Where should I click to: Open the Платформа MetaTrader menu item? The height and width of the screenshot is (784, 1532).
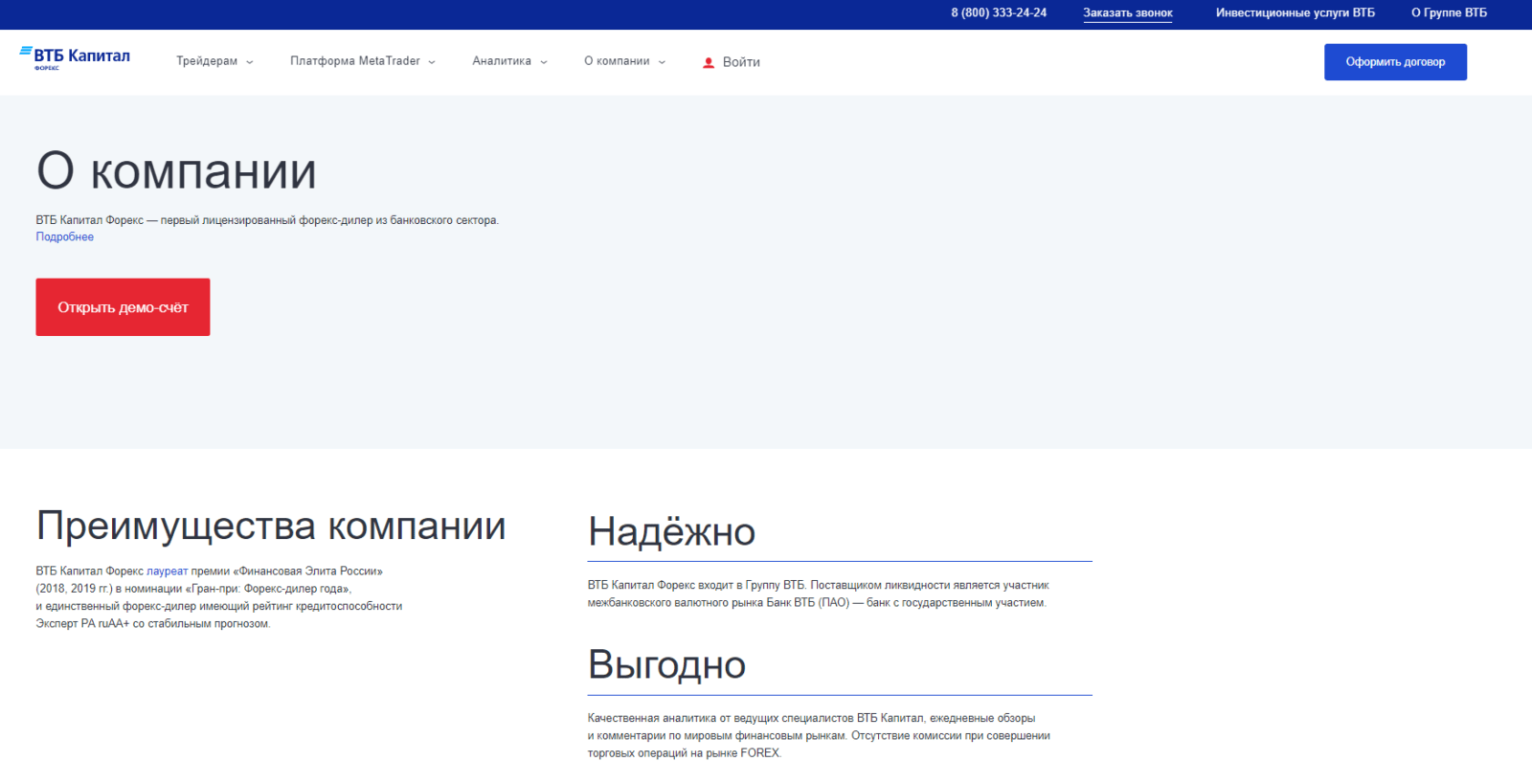[x=355, y=61]
